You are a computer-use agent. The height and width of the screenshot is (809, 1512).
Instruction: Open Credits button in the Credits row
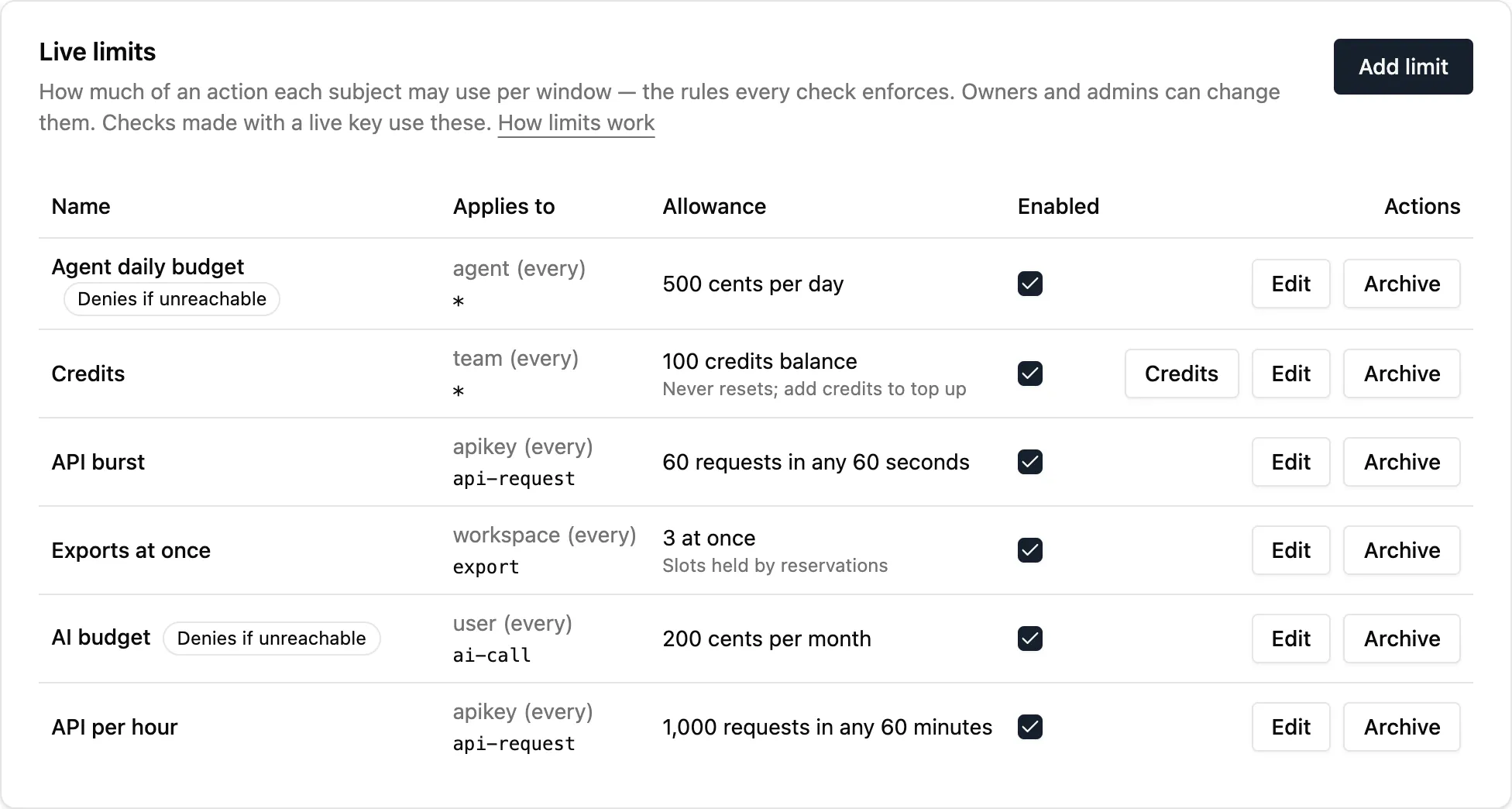click(x=1182, y=374)
